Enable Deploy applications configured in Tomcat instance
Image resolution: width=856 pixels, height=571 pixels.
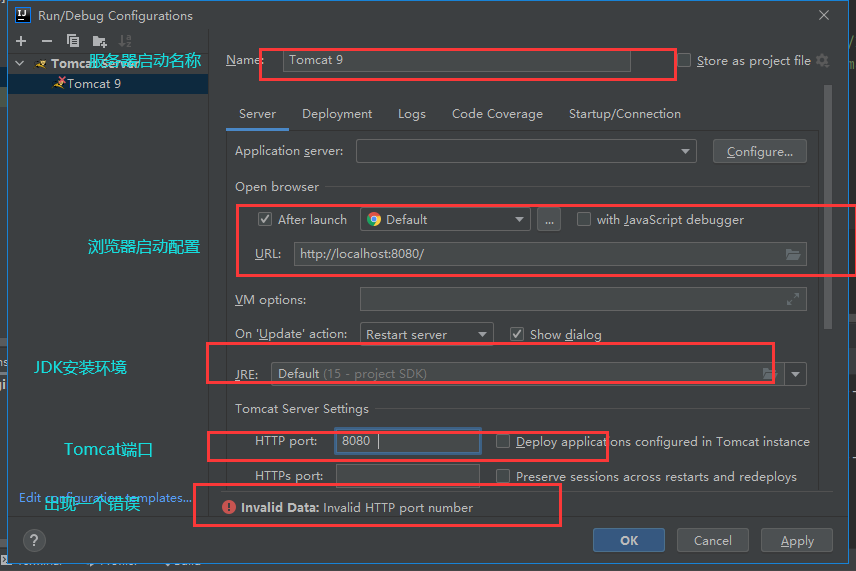tap(503, 441)
